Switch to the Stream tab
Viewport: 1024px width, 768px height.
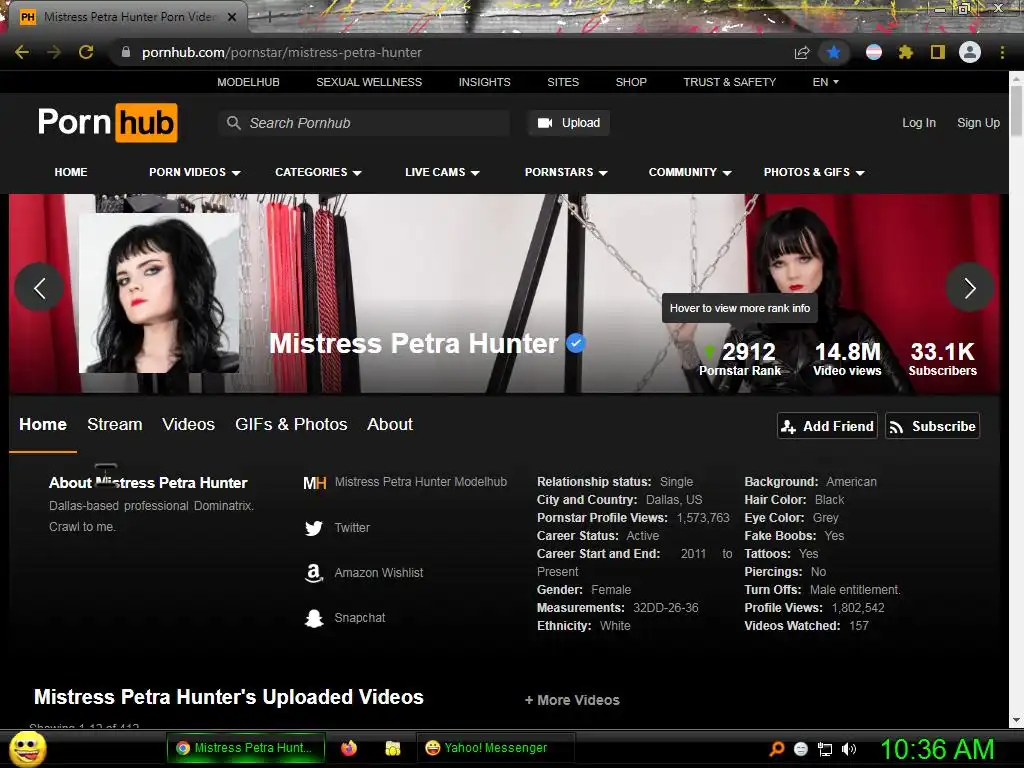[115, 424]
